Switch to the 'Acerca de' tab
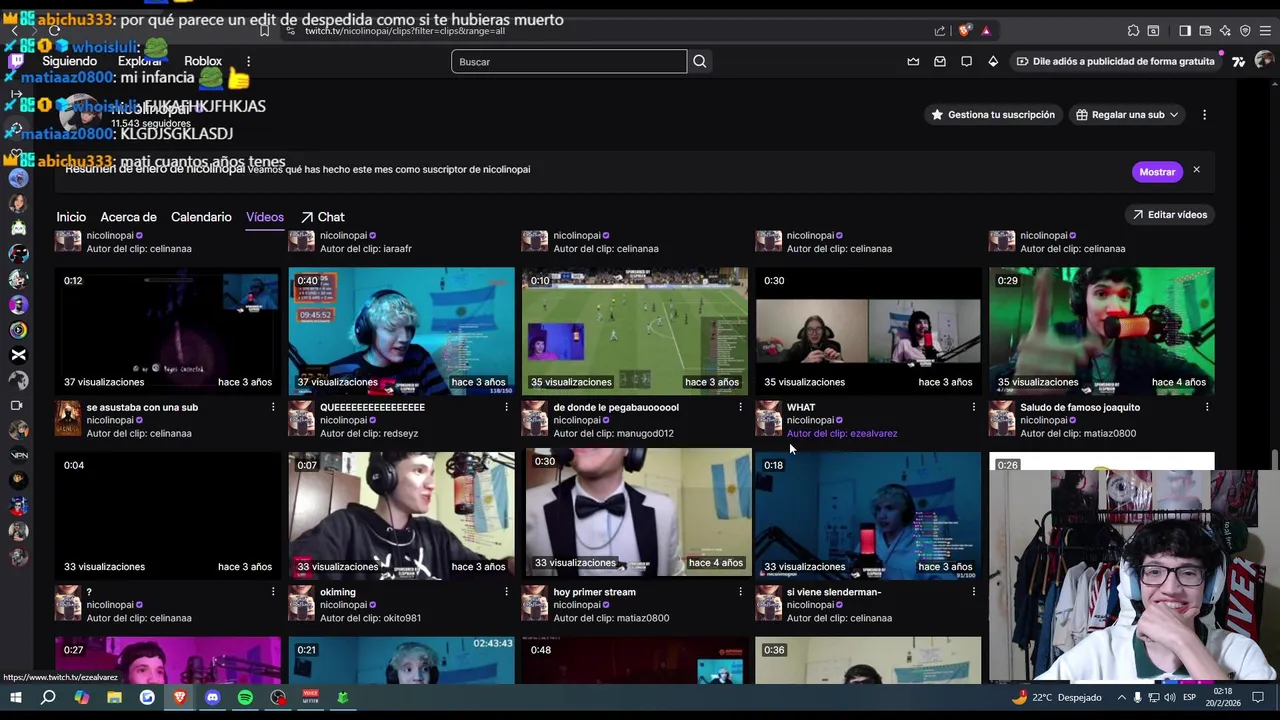Image resolution: width=1280 pixels, height=720 pixels. point(128,217)
